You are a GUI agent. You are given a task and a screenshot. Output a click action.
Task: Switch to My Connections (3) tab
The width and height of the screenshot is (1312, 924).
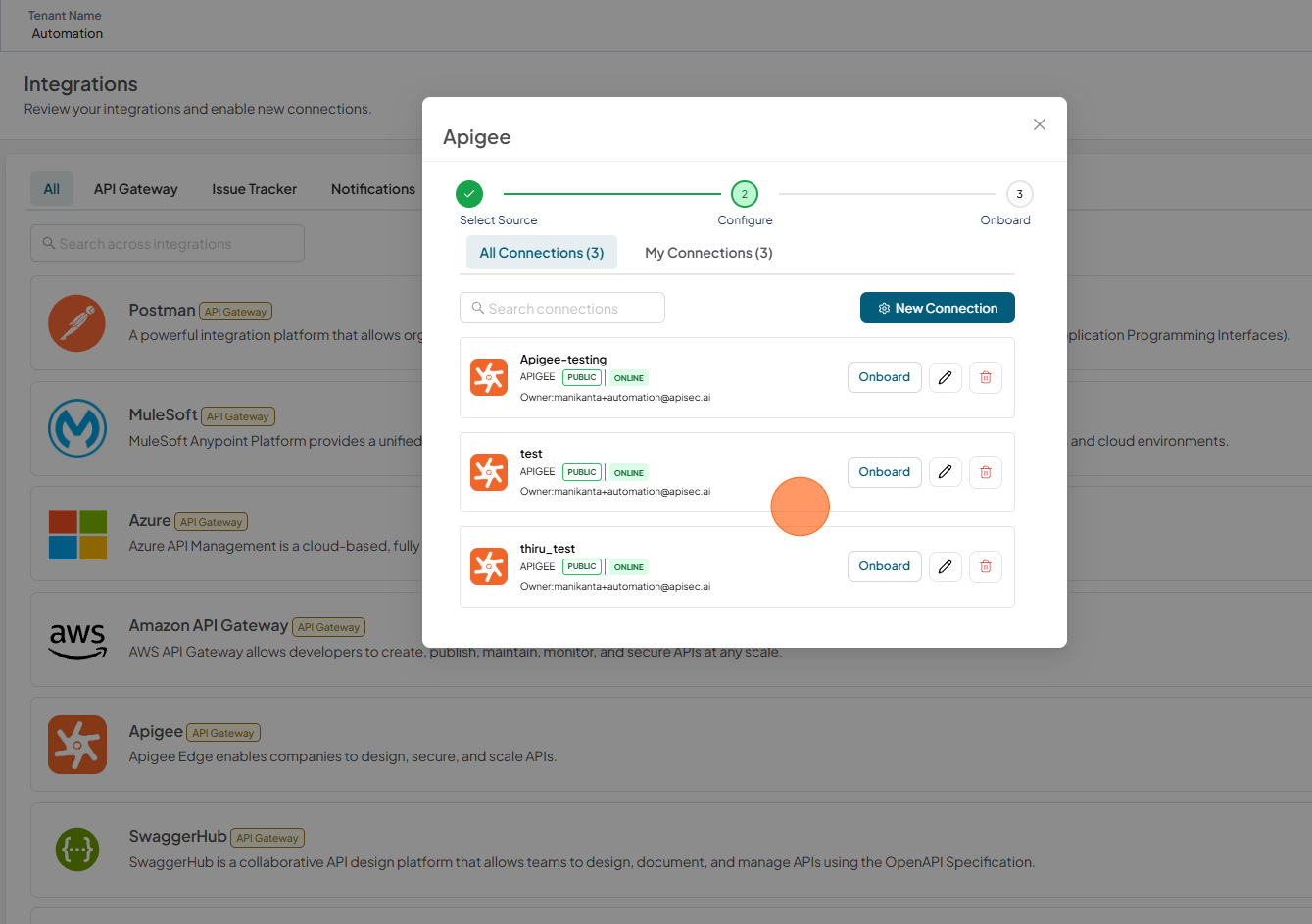pyautogui.click(x=708, y=253)
